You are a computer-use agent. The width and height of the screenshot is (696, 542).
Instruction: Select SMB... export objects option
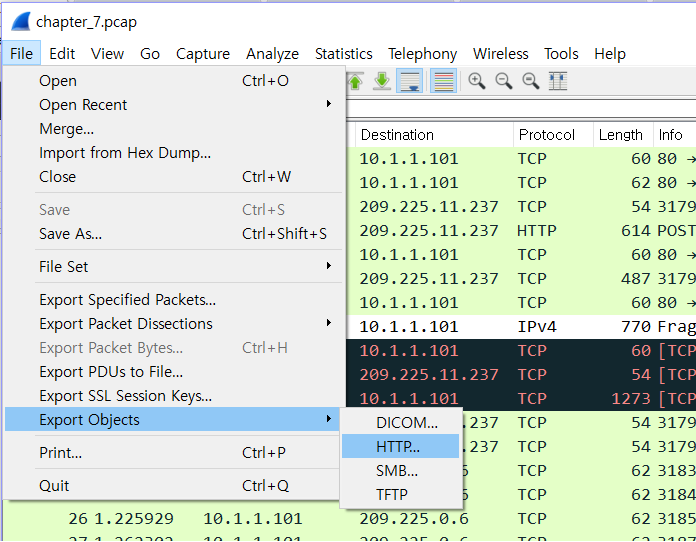[x=400, y=470]
